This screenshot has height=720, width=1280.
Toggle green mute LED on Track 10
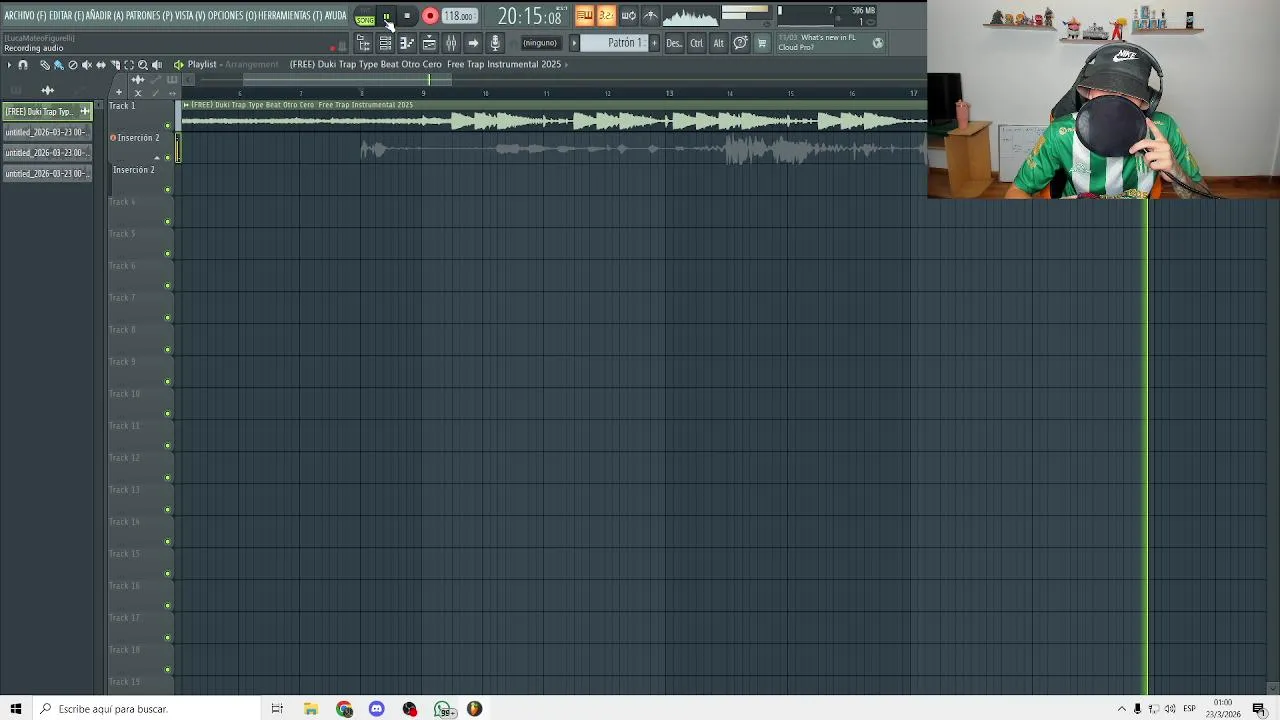pyautogui.click(x=168, y=414)
